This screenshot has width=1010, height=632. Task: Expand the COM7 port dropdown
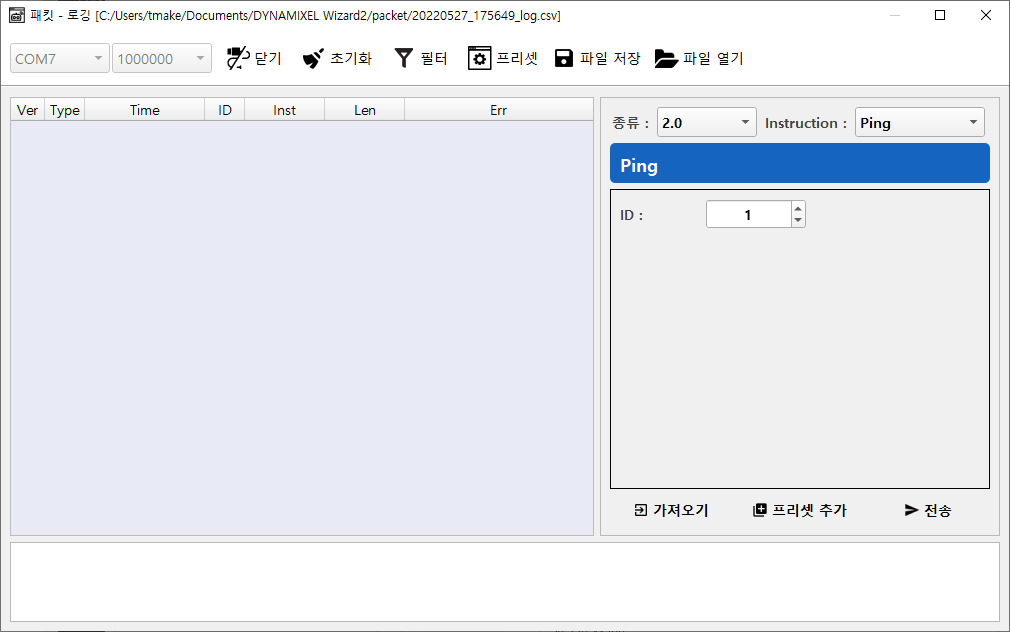[x=60, y=59]
